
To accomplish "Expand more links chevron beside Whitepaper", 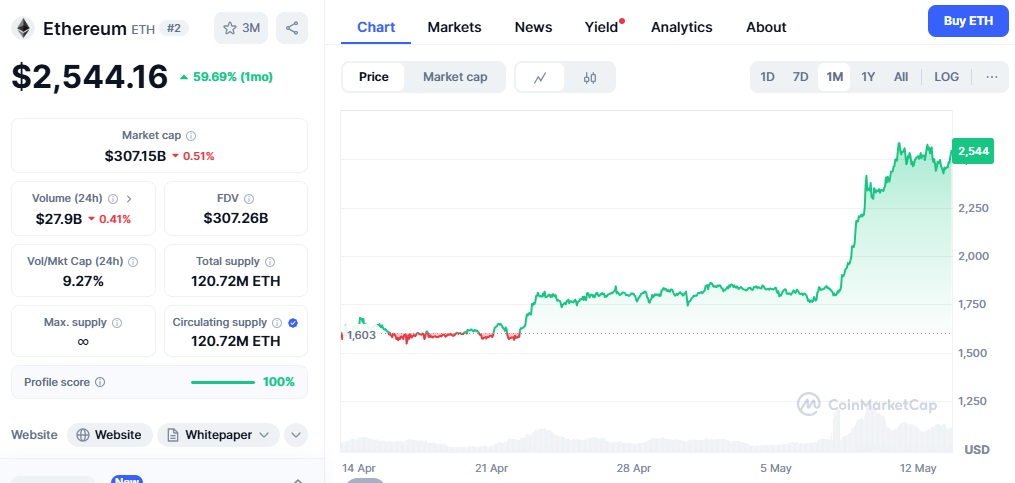I will tap(296, 435).
